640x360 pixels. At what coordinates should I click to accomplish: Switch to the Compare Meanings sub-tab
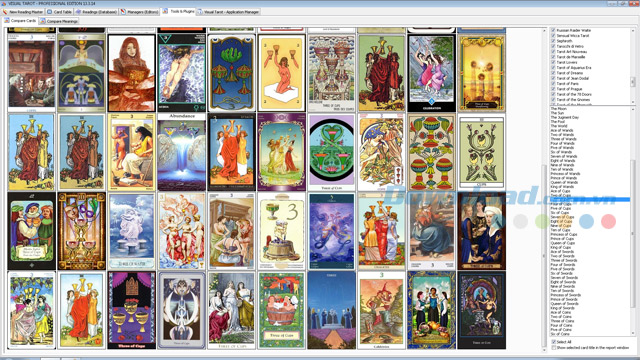pos(59,21)
